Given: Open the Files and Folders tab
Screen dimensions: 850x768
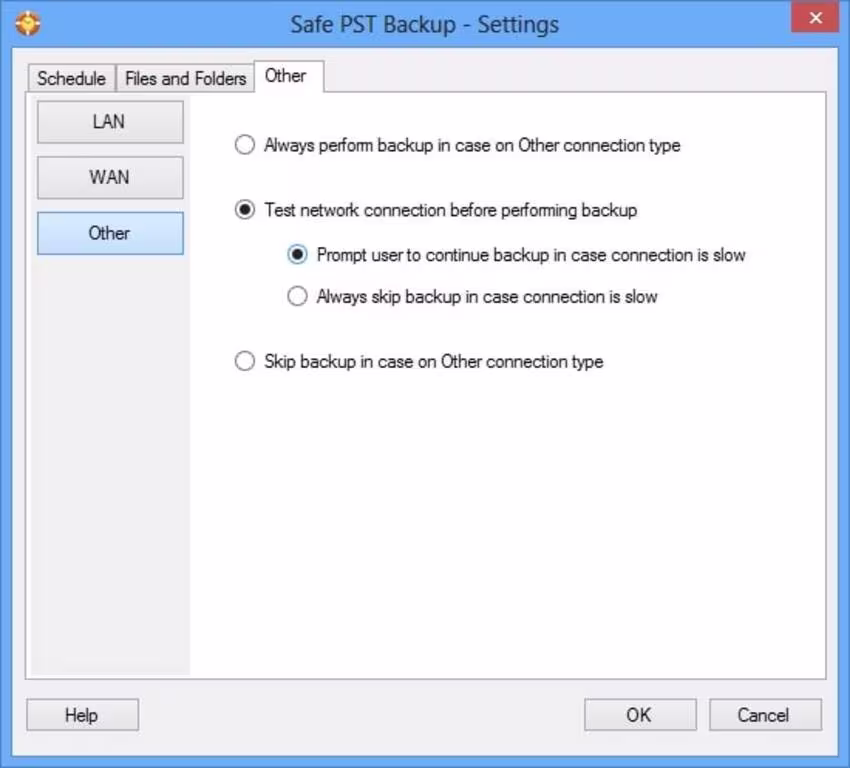Looking at the screenshot, I should [185, 78].
